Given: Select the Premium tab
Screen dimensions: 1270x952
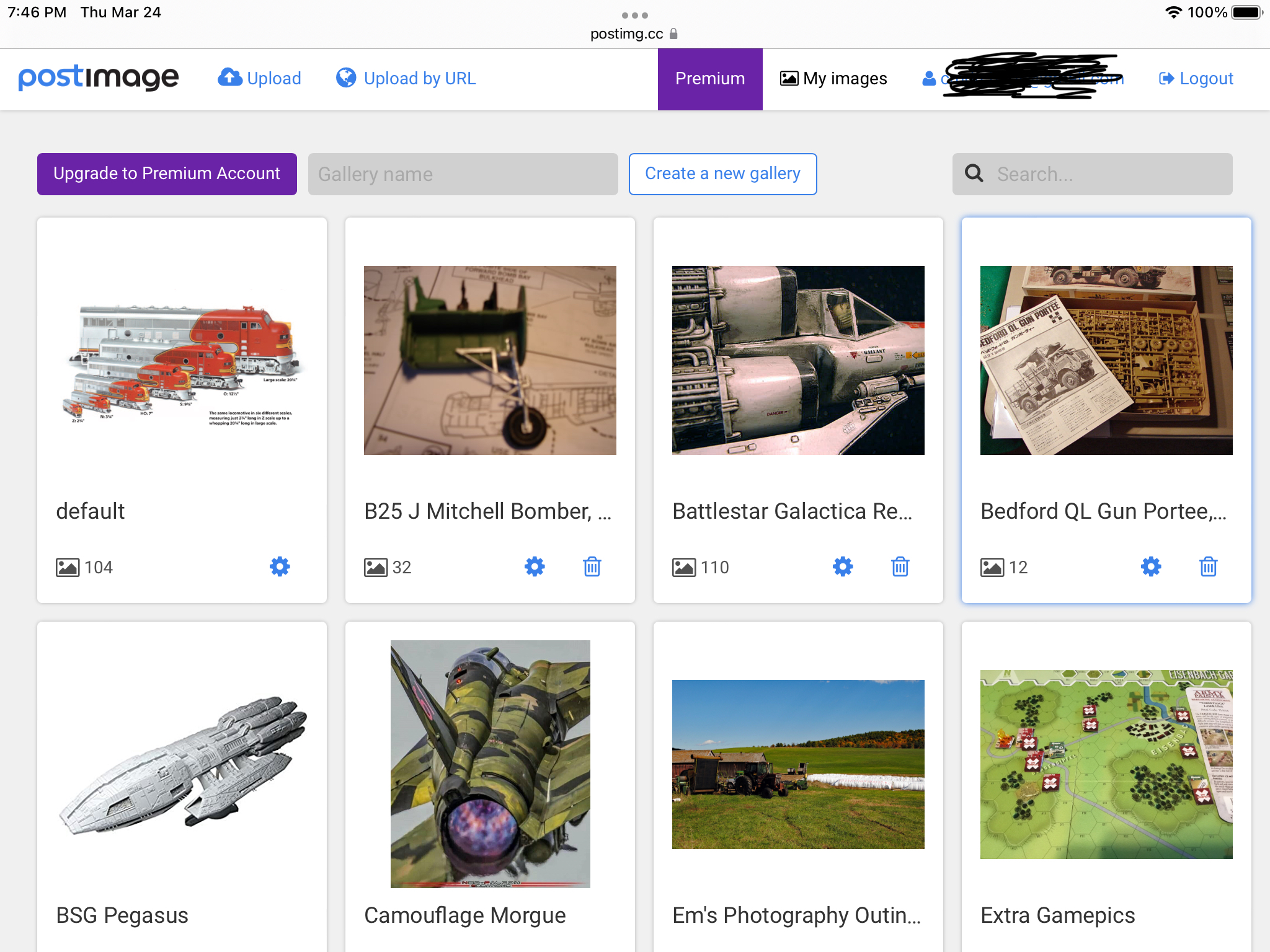Looking at the screenshot, I should coord(710,79).
